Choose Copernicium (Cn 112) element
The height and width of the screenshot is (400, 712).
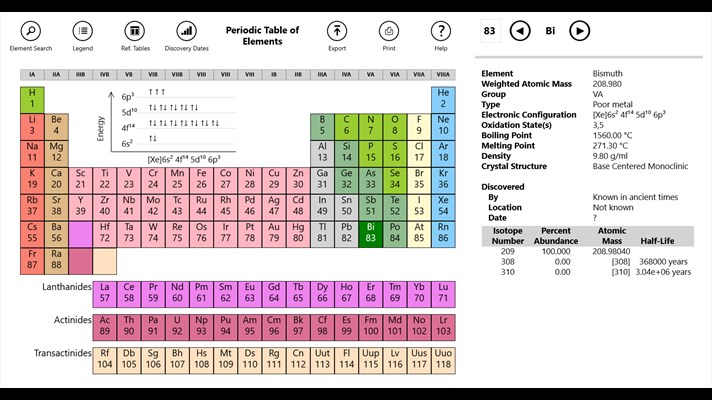(x=298, y=360)
